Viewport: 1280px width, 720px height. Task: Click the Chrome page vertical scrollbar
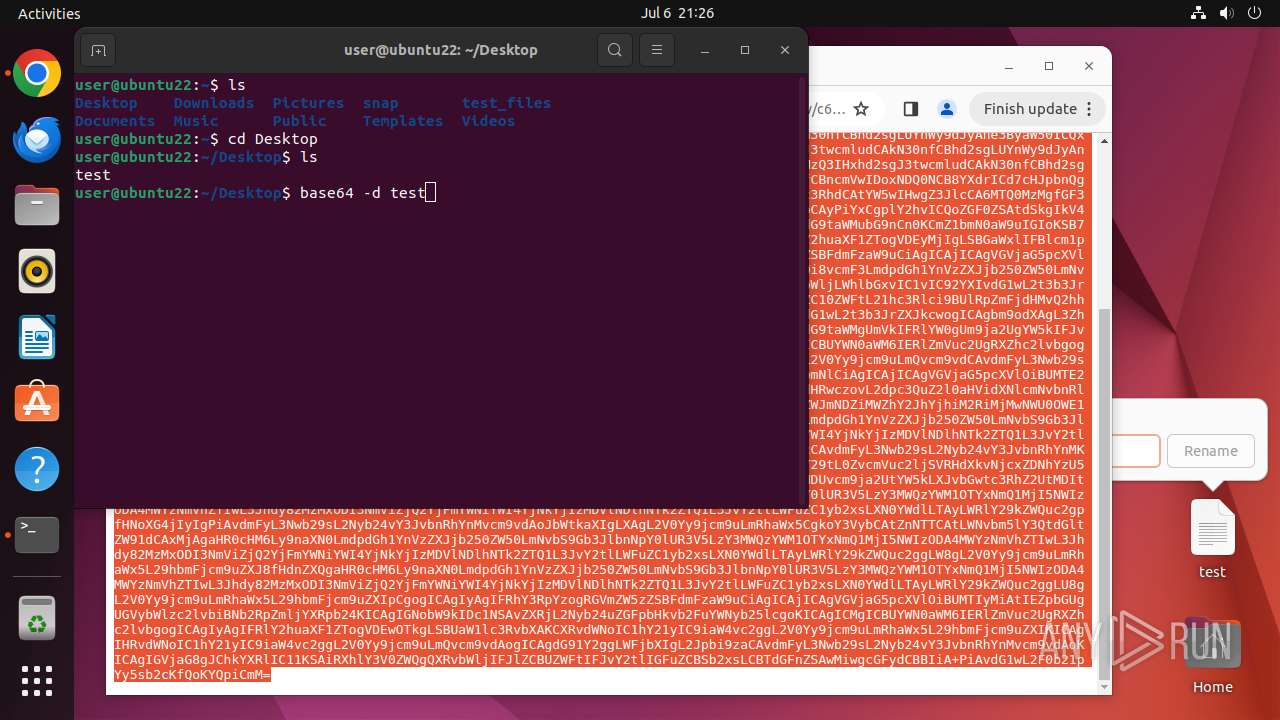[1104, 495]
